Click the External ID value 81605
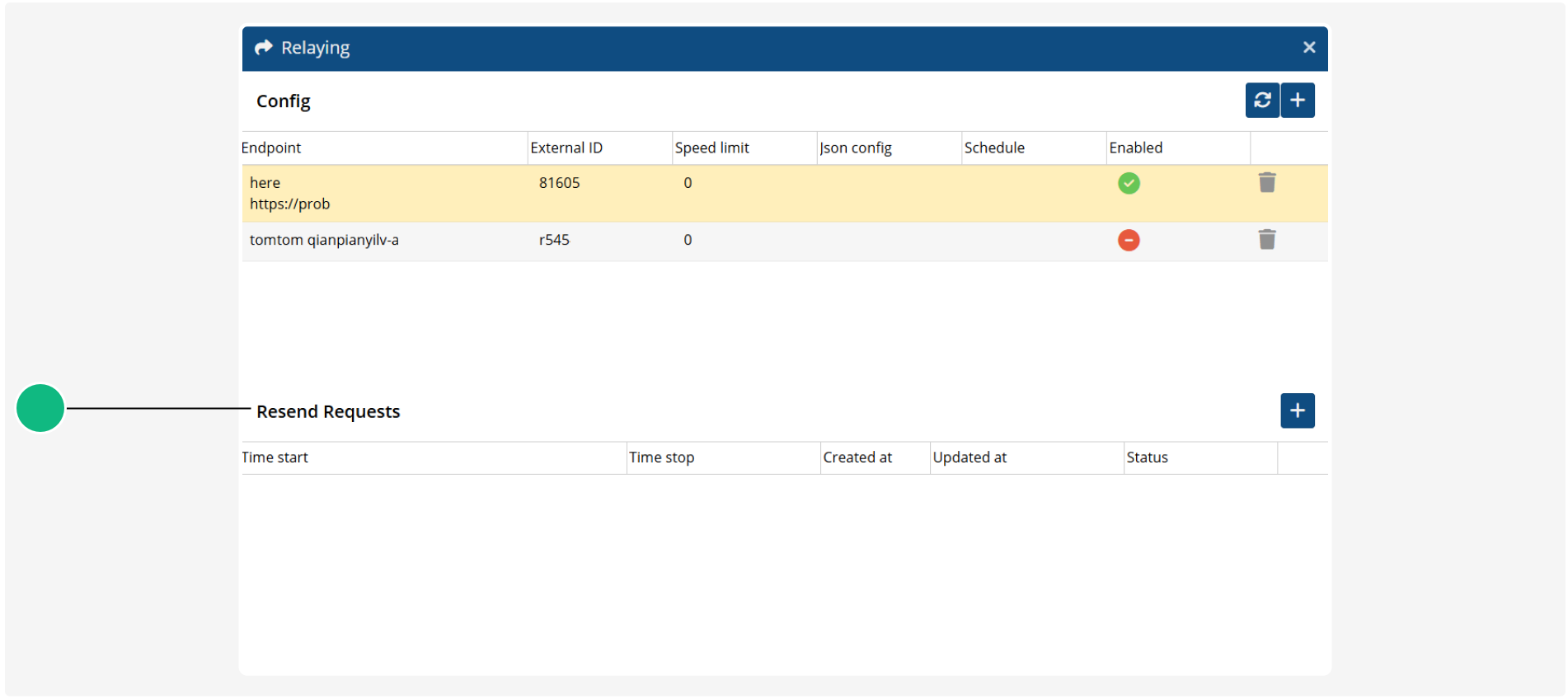The height and width of the screenshot is (699, 1568). coord(560,183)
